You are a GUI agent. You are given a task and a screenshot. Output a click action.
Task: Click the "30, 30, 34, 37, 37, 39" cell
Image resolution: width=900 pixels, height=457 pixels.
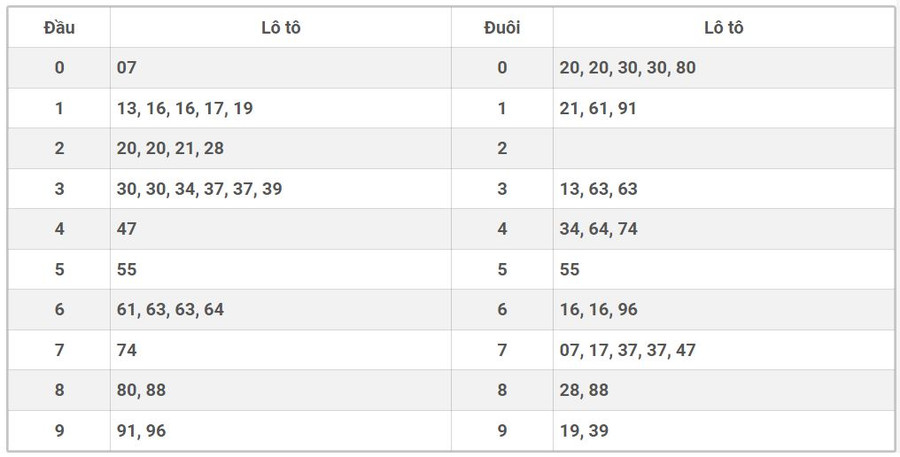tap(199, 189)
